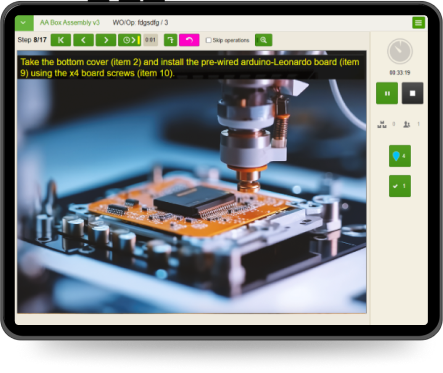443x373 pixels.
Task: Click the checkmark button showing 1
Action: pos(400,186)
